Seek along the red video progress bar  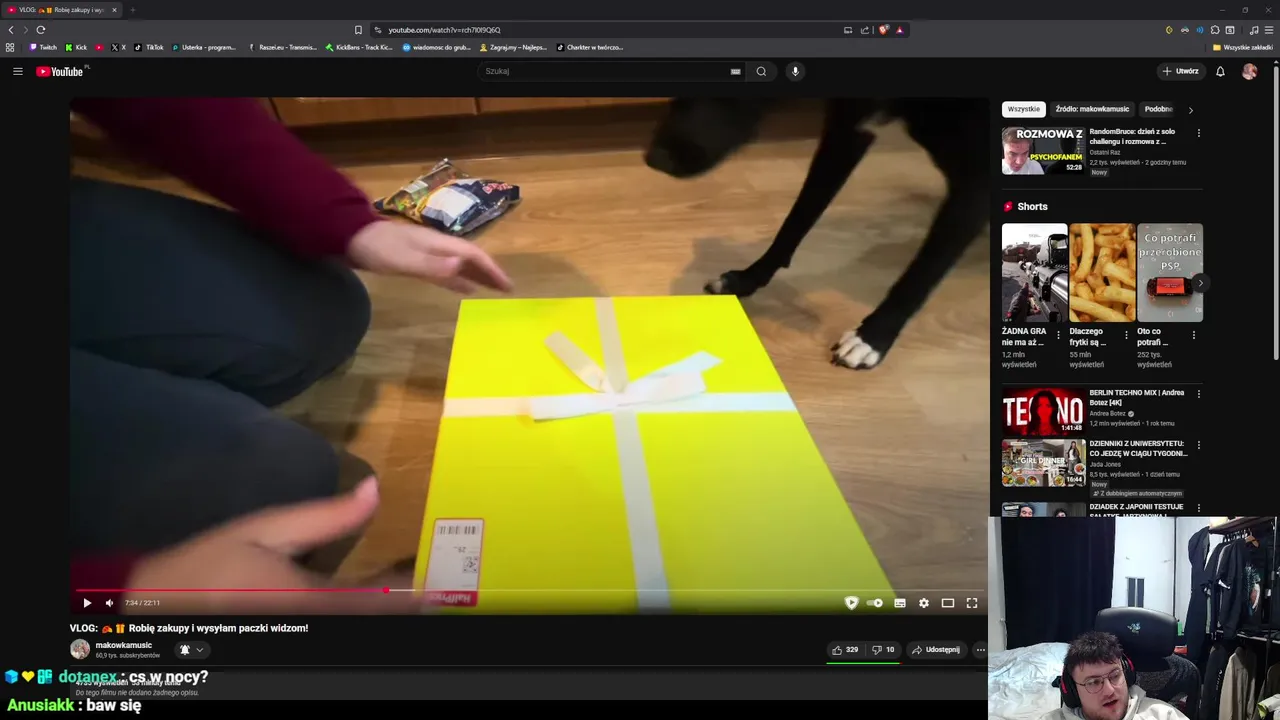coord(528,590)
